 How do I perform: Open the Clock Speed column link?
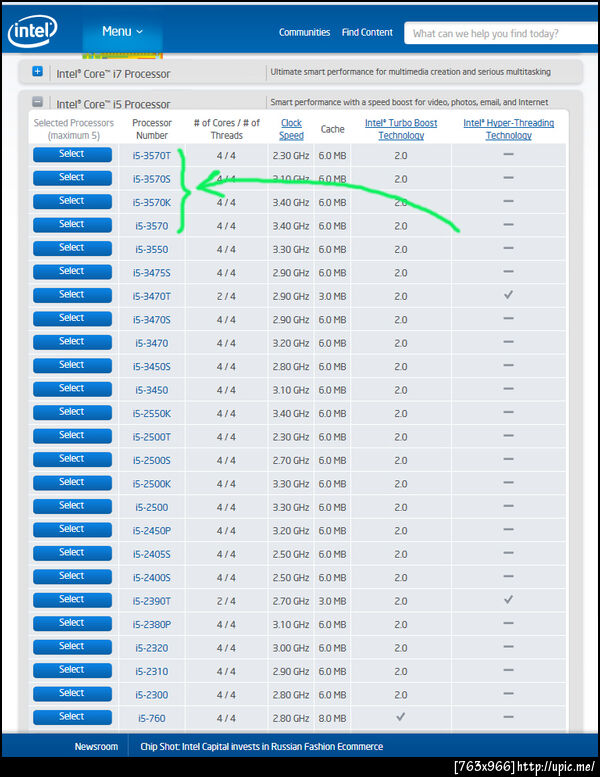[x=291, y=129]
